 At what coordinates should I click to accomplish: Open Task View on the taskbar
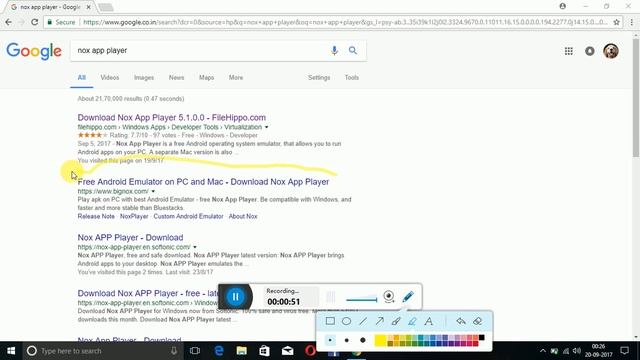pyautogui.click(x=195, y=351)
